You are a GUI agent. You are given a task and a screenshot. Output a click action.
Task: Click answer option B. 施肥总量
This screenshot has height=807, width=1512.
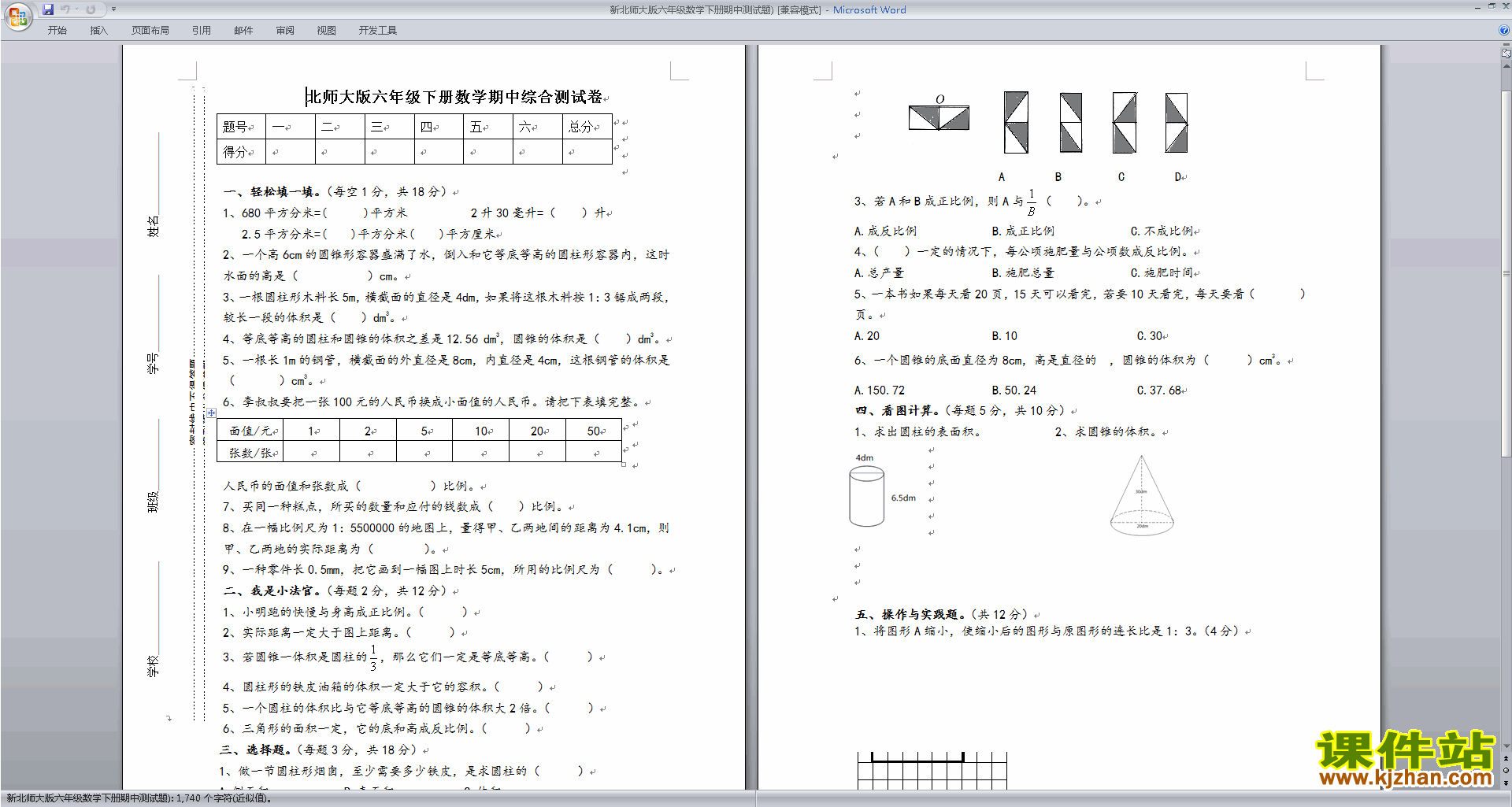1023,273
